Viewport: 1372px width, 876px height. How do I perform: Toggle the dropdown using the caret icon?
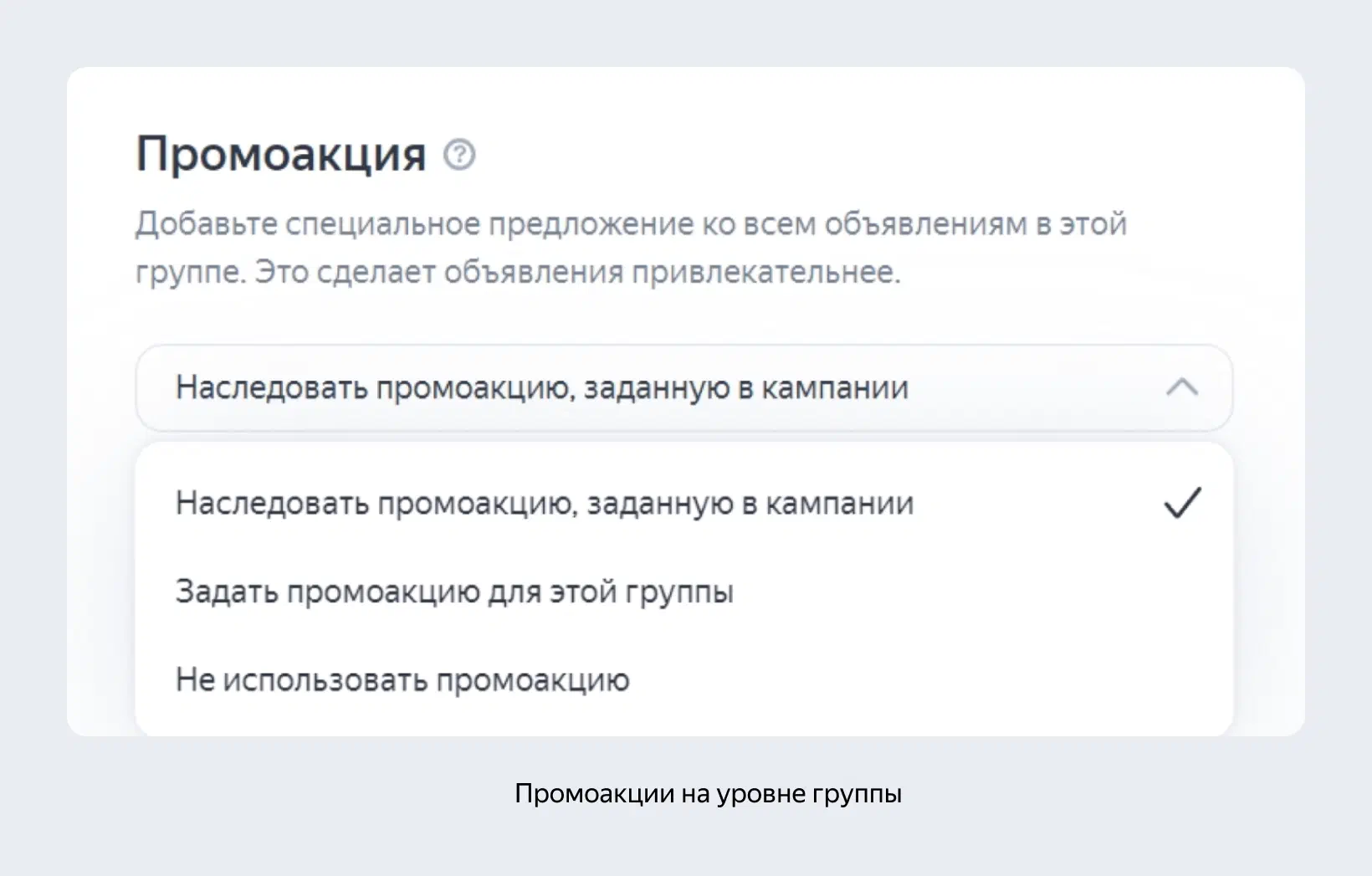pyautogui.click(x=1182, y=387)
